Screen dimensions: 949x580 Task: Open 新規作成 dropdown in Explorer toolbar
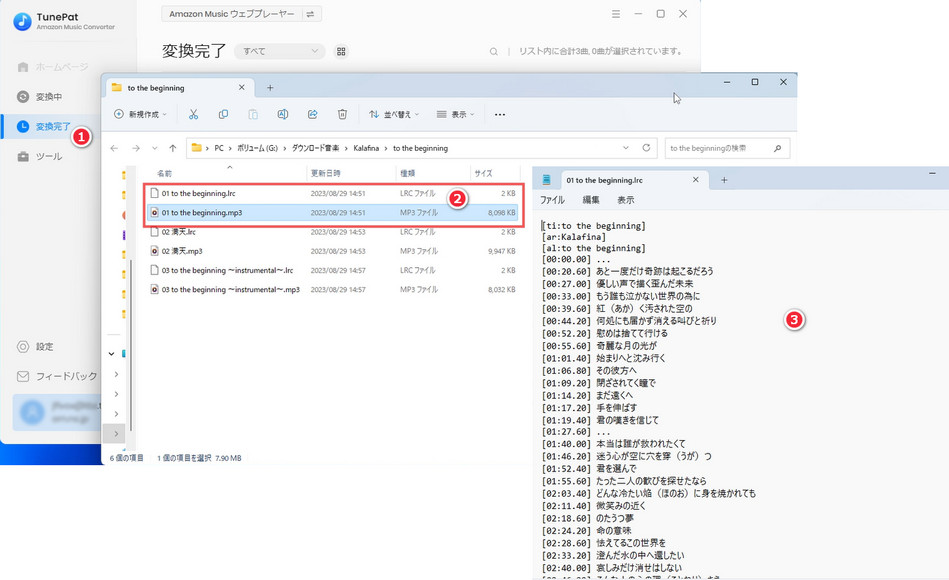140,114
